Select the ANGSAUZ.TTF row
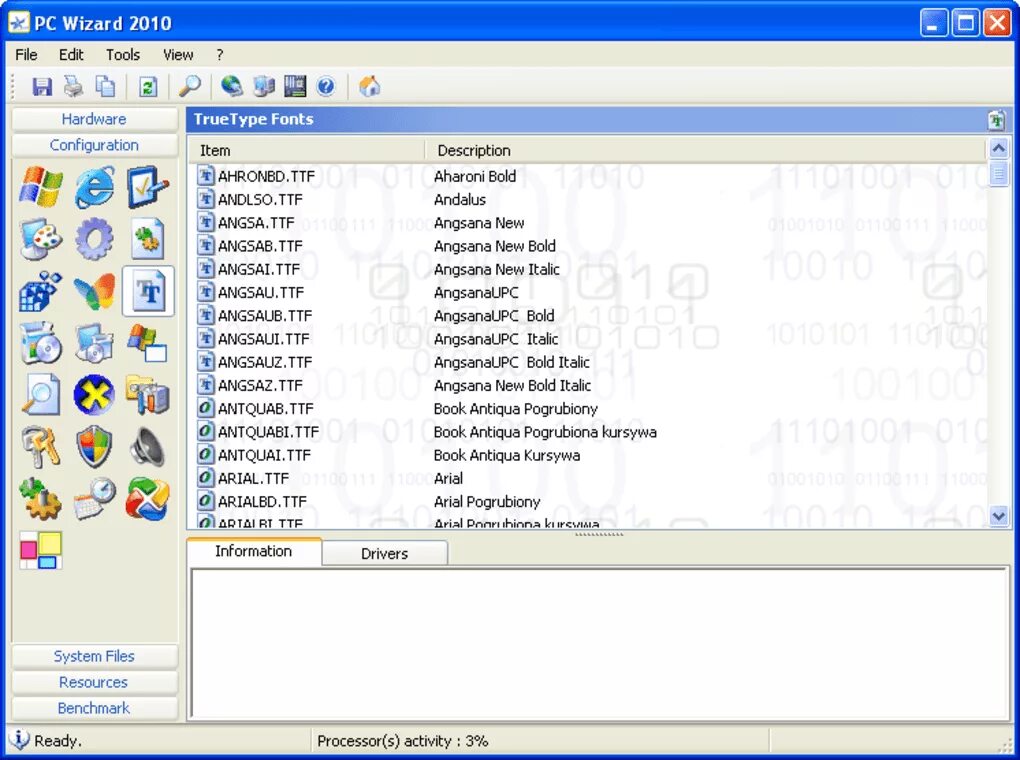The width and height of the screenshot is (1020, 760). pos(588,362)
